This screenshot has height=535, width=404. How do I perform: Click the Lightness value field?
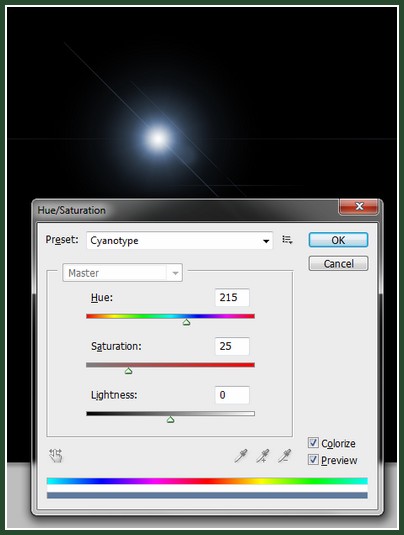coord(232,395)
